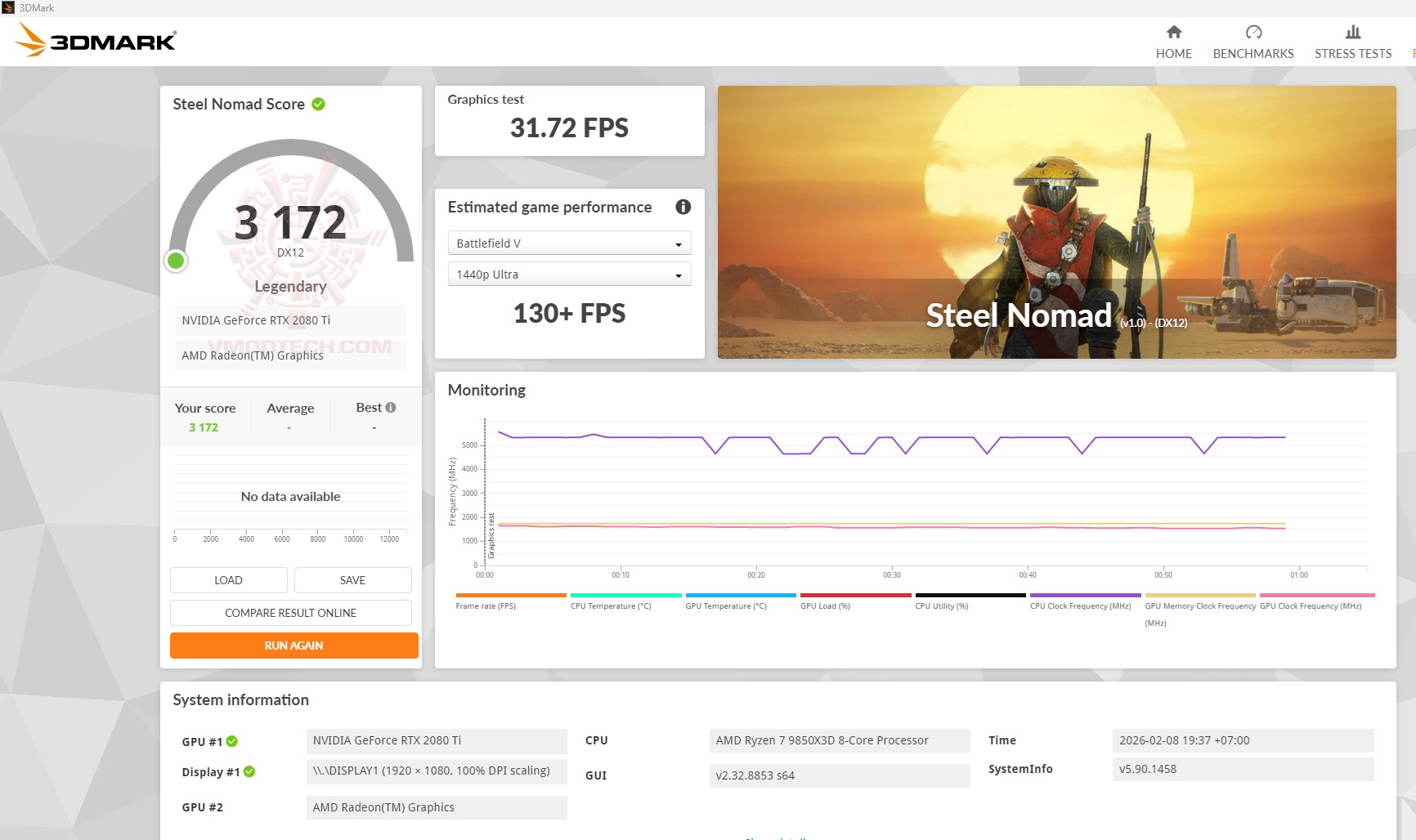Click the green validation check beside Steel Nomad Score
The image size is (1416, 840).
point(318,104)
